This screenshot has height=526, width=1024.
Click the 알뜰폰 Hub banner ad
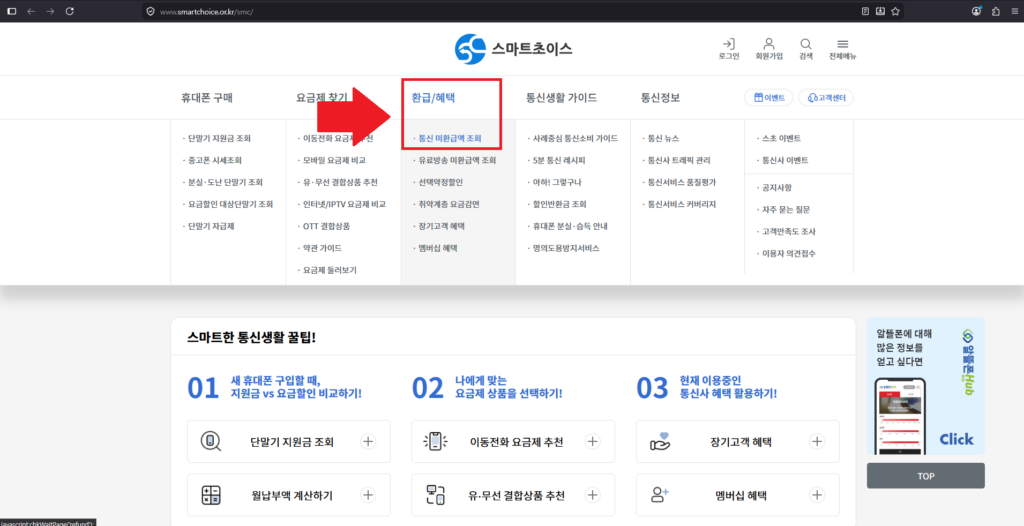pyautogui.click(x=925, y=386)
